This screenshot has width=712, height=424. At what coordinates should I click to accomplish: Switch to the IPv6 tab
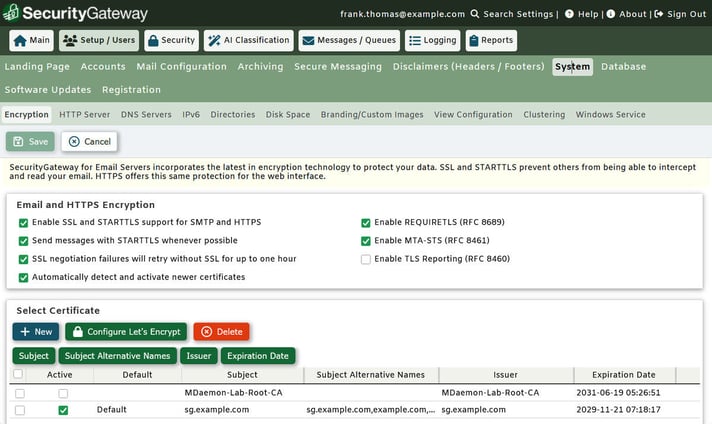pos(191,115)
